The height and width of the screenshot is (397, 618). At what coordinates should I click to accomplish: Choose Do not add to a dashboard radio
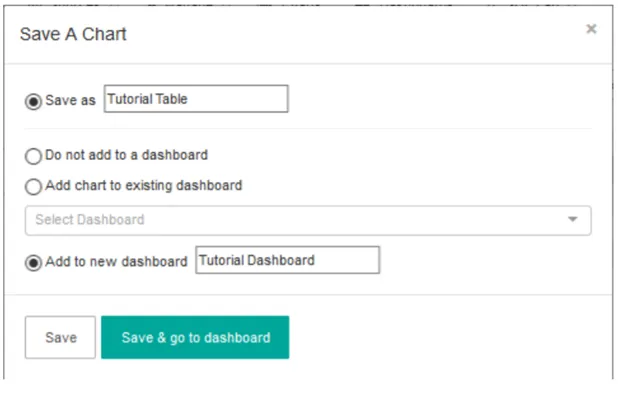click(33, 156)
